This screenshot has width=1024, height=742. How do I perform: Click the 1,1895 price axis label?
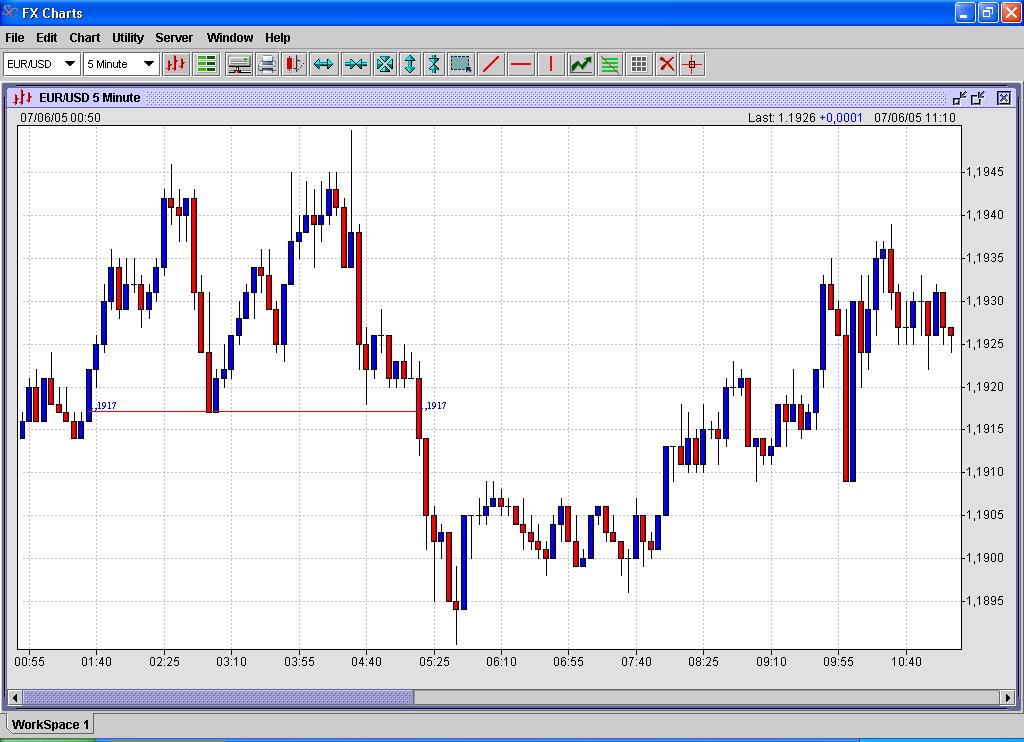[985, 600]
